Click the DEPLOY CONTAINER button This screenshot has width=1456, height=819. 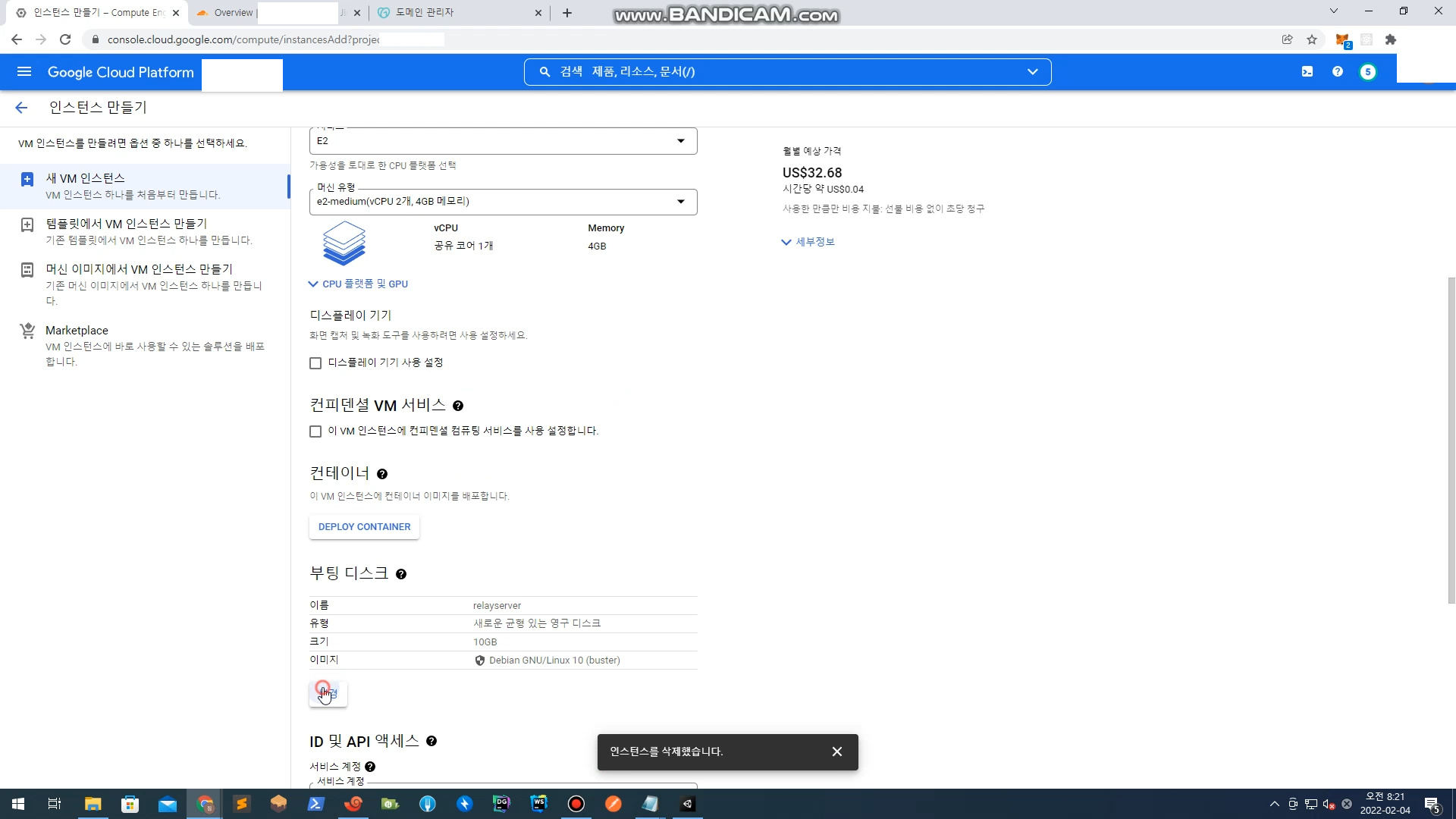(x=364, y=527)
